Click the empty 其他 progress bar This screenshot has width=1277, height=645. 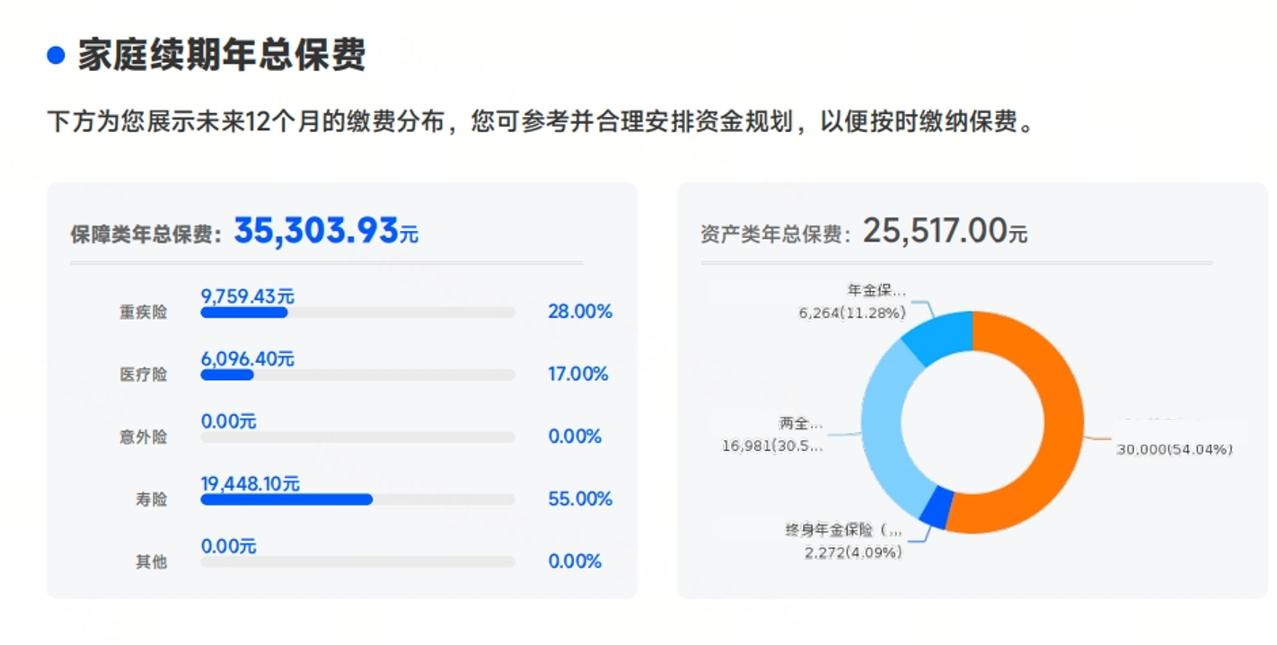pyautogui.click(x=357, y=562)
